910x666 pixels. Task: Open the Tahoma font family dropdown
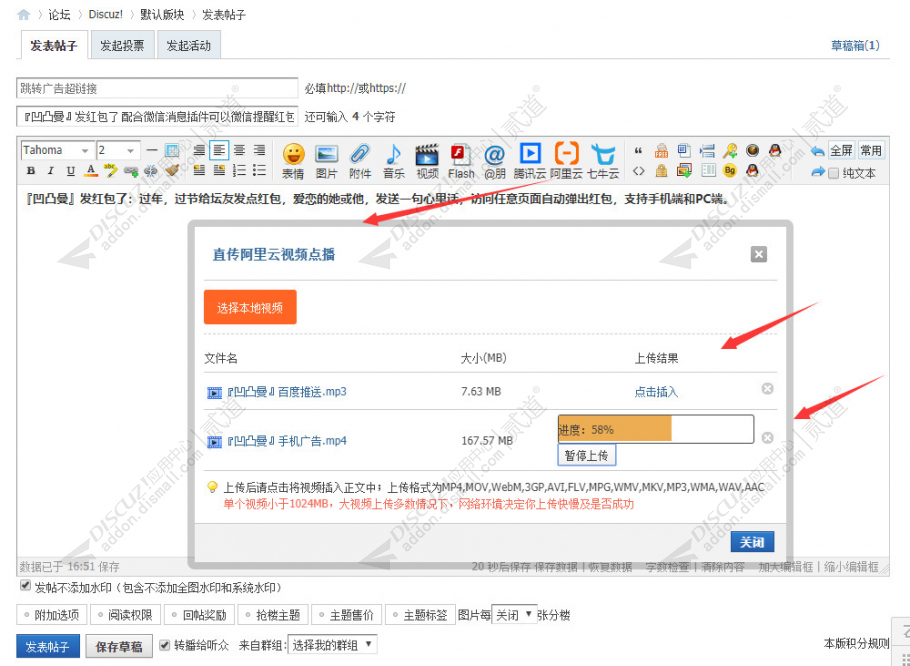55,149
